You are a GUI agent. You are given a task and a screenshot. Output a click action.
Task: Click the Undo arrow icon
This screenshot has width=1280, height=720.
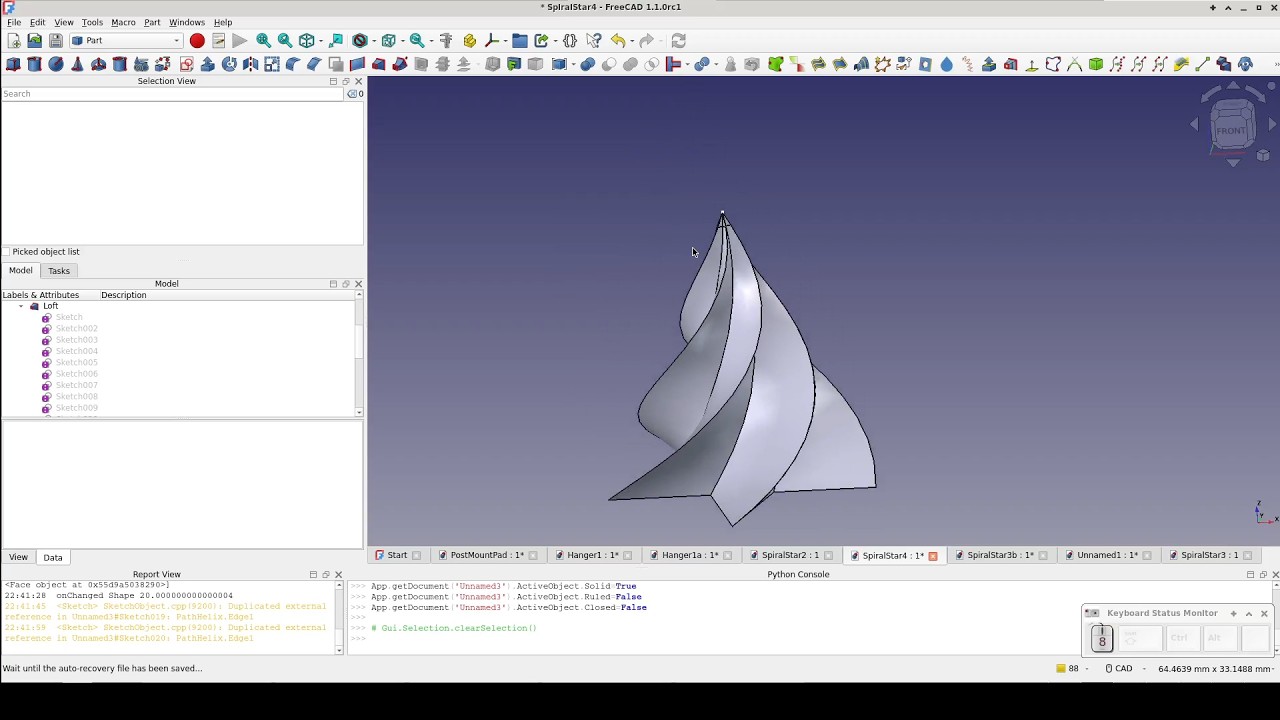click(x=618, y=40)
